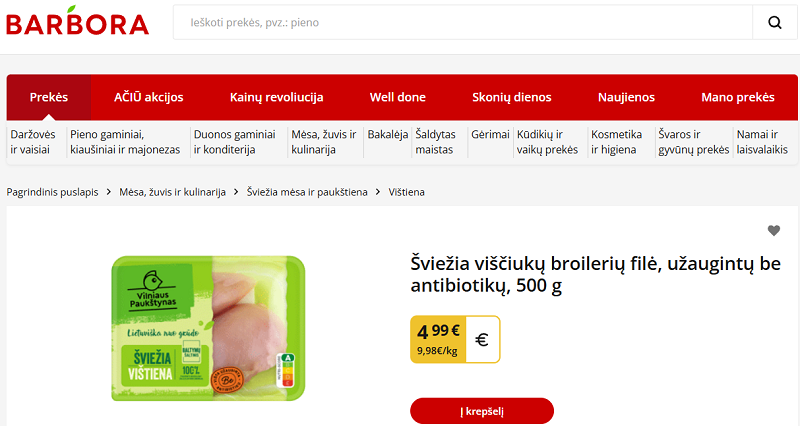Click the chicken fillet product image
This screenshot has height=426, width=800.
208,328
